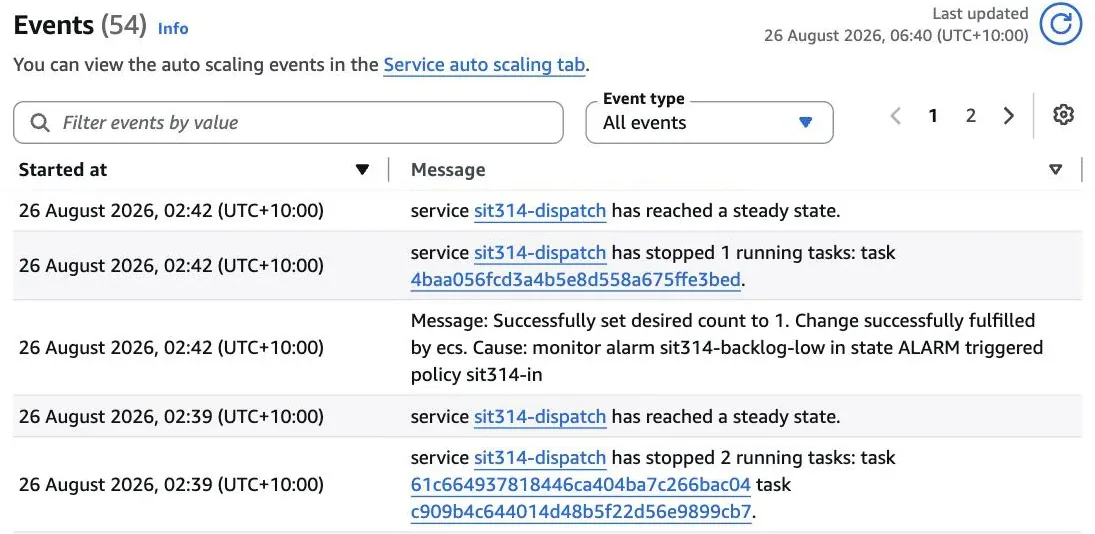The height and width of the screenshot is (534, 1095).
Task: Sort by Started at column arrow
Action: [362, 170]
